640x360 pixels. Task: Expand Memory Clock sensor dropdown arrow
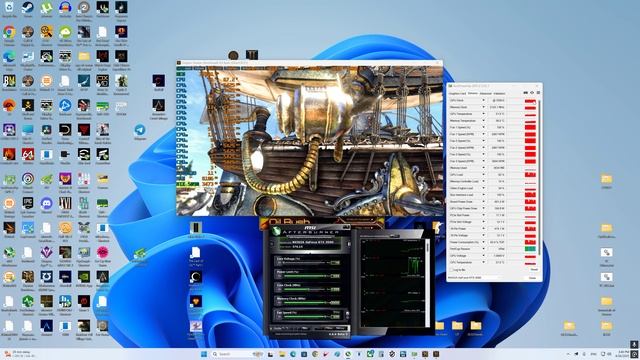[x=484, y=107]
